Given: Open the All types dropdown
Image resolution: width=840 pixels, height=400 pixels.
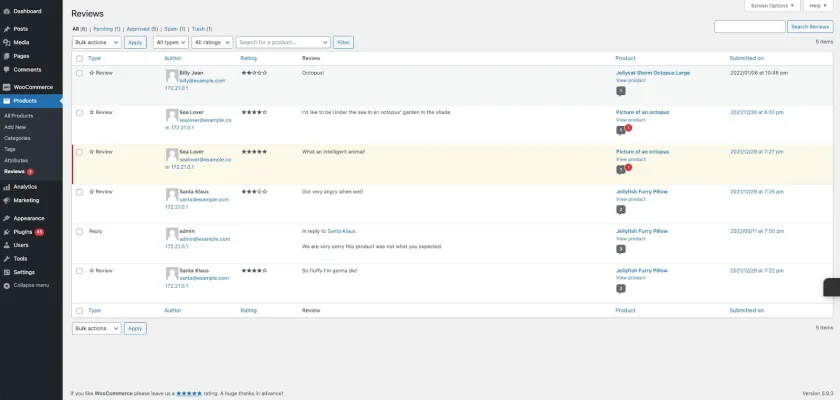Looking at the screenshot, I should pyautogui.click(x=171, y=42).
